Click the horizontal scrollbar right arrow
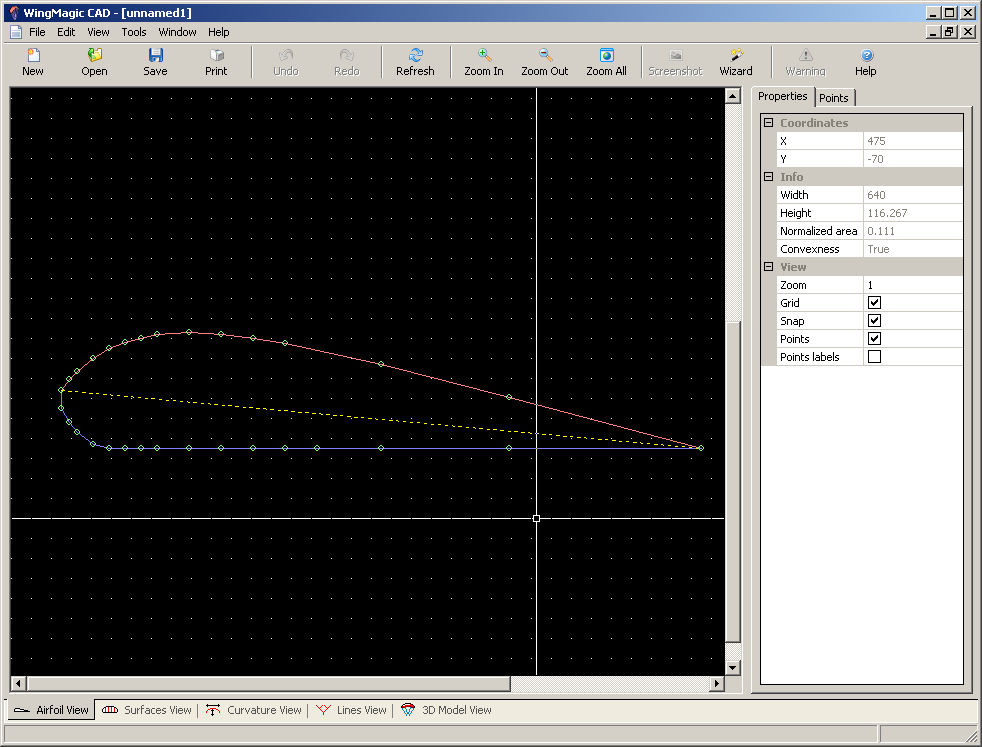Image resolution: width=982 pixels, height=747 pixels. pos(717,684)
